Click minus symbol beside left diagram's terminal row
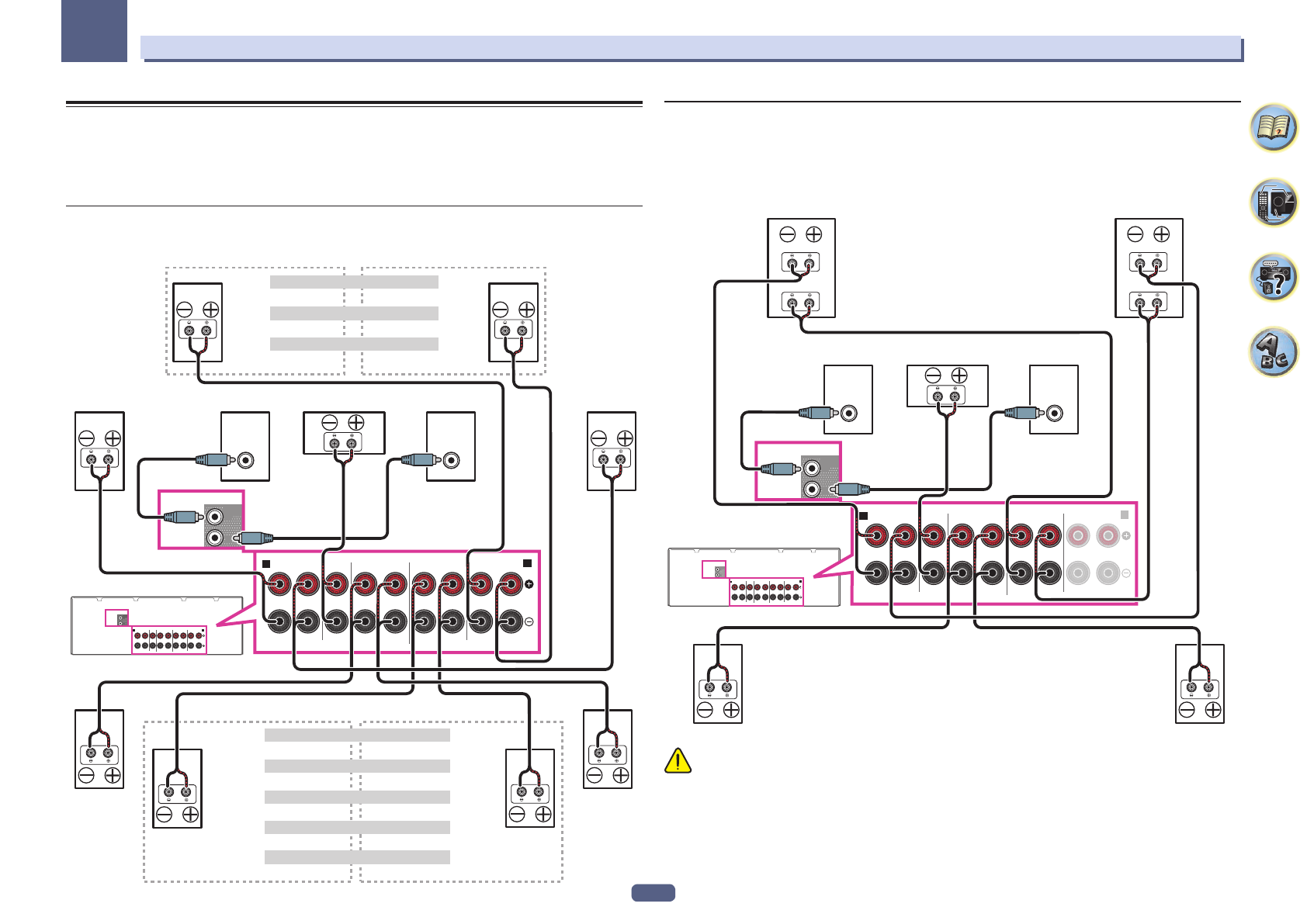 (529, 621)
